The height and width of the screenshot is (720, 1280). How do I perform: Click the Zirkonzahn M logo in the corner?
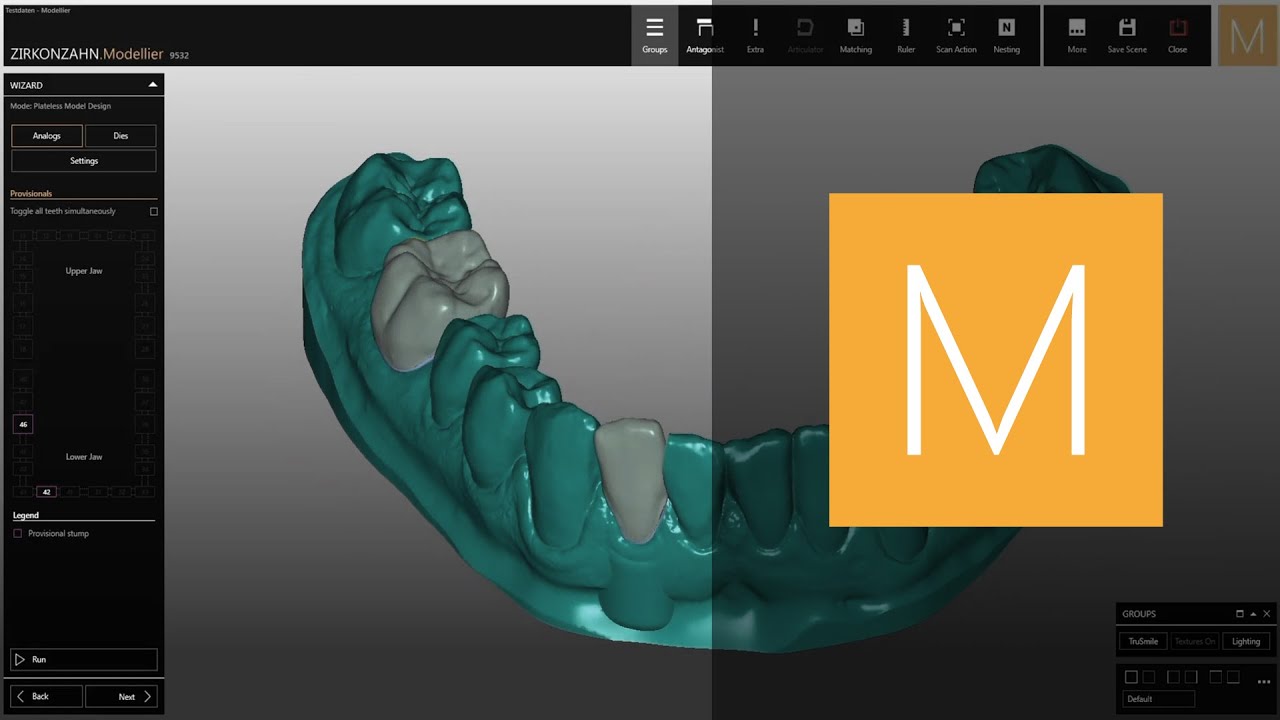pyautogui.click(x=1247, y=37)
